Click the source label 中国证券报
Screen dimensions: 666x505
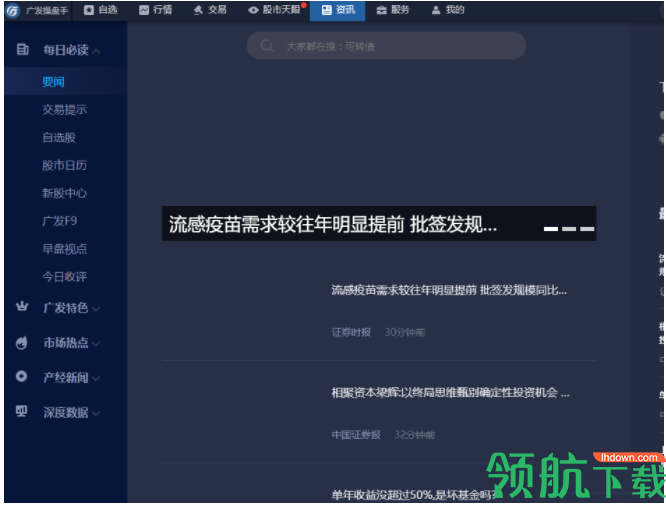pos(356,435)
